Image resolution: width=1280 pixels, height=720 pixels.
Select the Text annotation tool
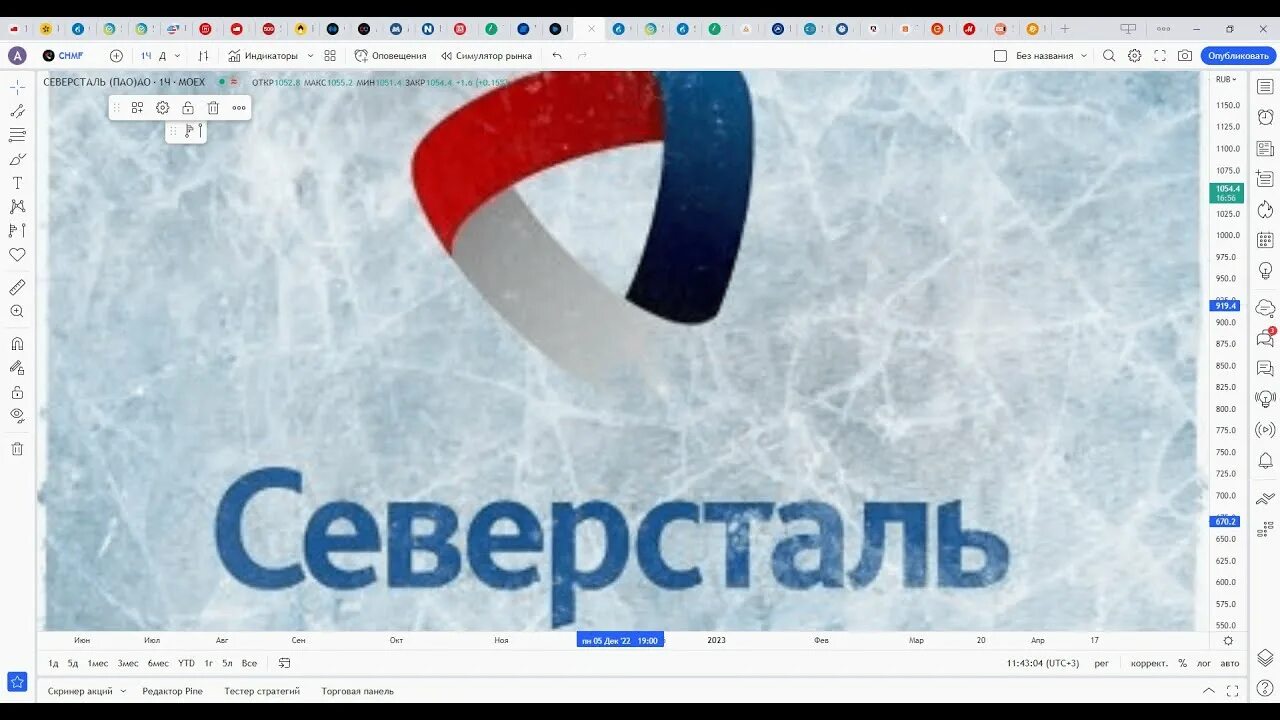[x=17, y=183]
